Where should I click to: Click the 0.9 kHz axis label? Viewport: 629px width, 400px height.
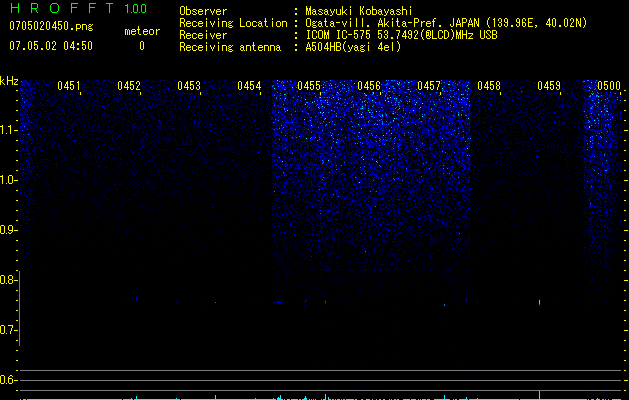pos(8,230)
